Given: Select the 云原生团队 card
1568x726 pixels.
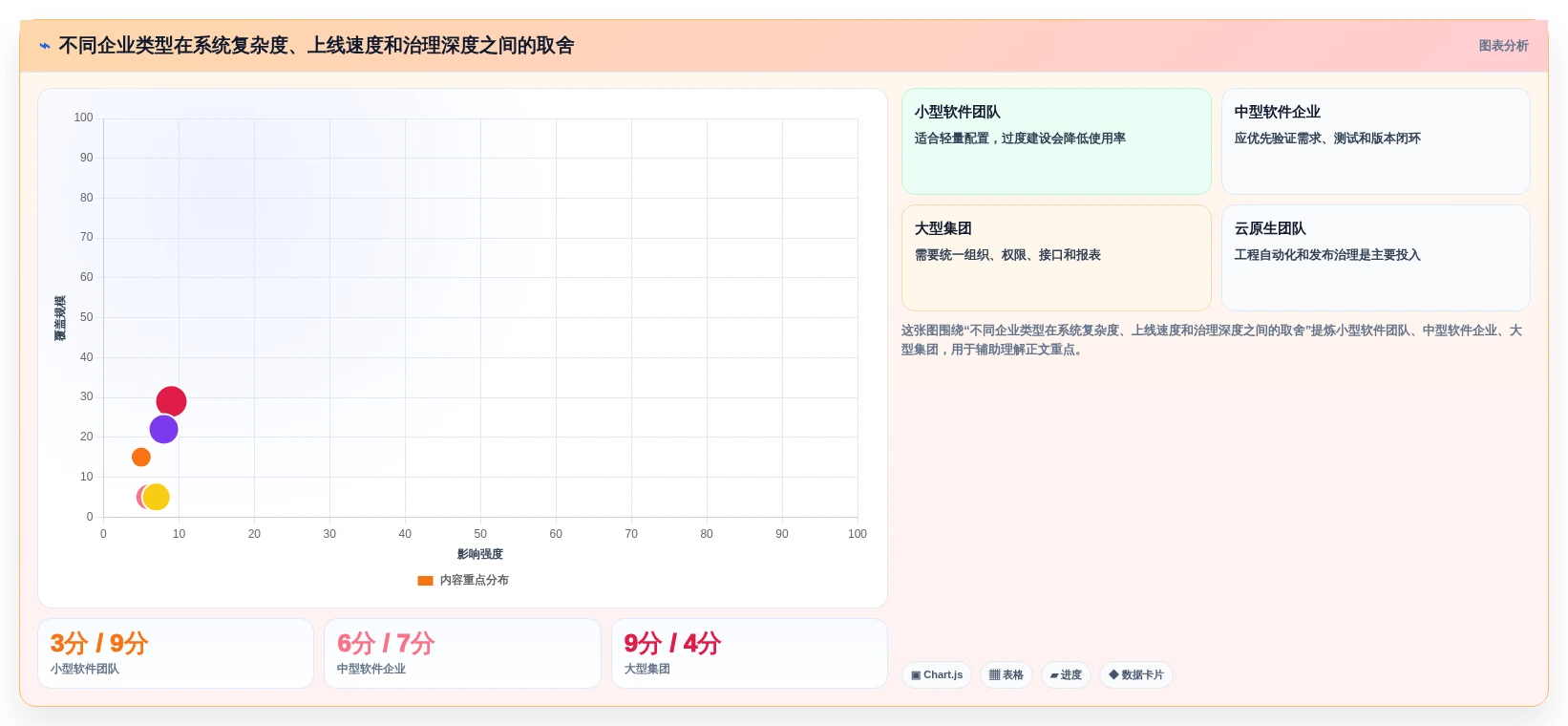Looking at the screenshot, I should 1375,258.
